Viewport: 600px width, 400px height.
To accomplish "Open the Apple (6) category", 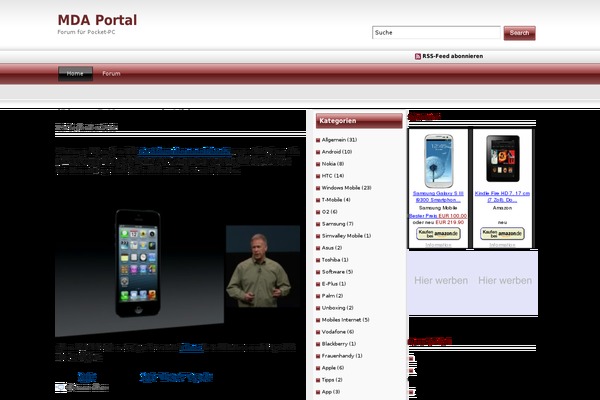I will click(333, 367).
